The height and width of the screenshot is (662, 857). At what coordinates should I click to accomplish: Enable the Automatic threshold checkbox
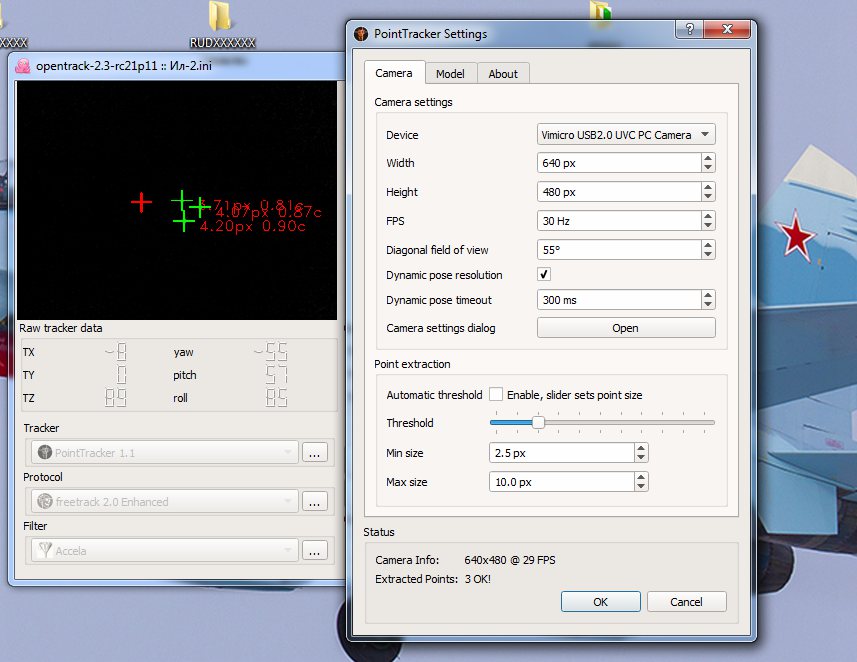coord(496,394)
